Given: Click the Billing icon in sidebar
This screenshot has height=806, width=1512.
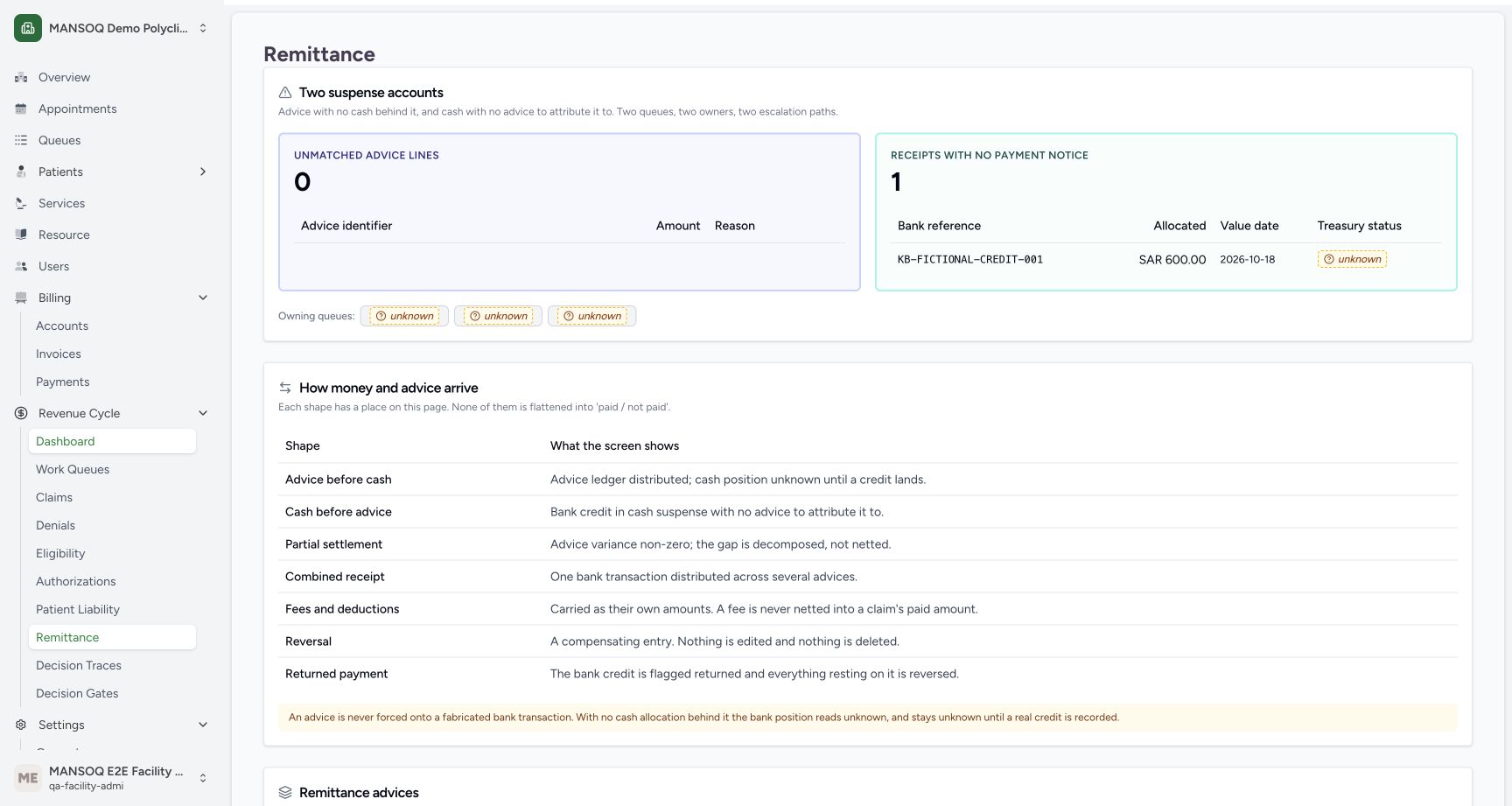Looking at the screenshot, I should click(x=21, y=298).
